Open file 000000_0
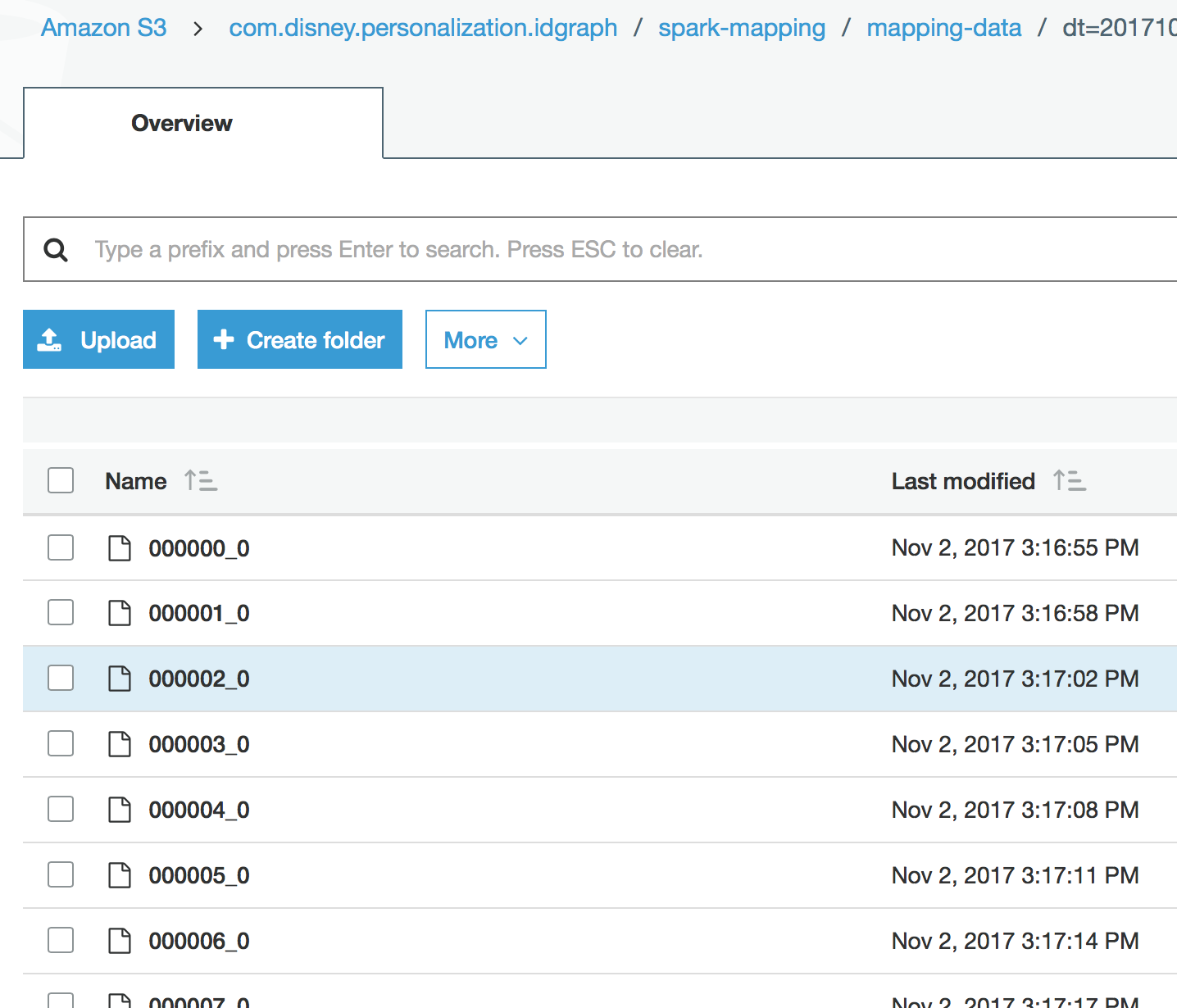This screenshot has height=1008, width=1177. (199, 548)
